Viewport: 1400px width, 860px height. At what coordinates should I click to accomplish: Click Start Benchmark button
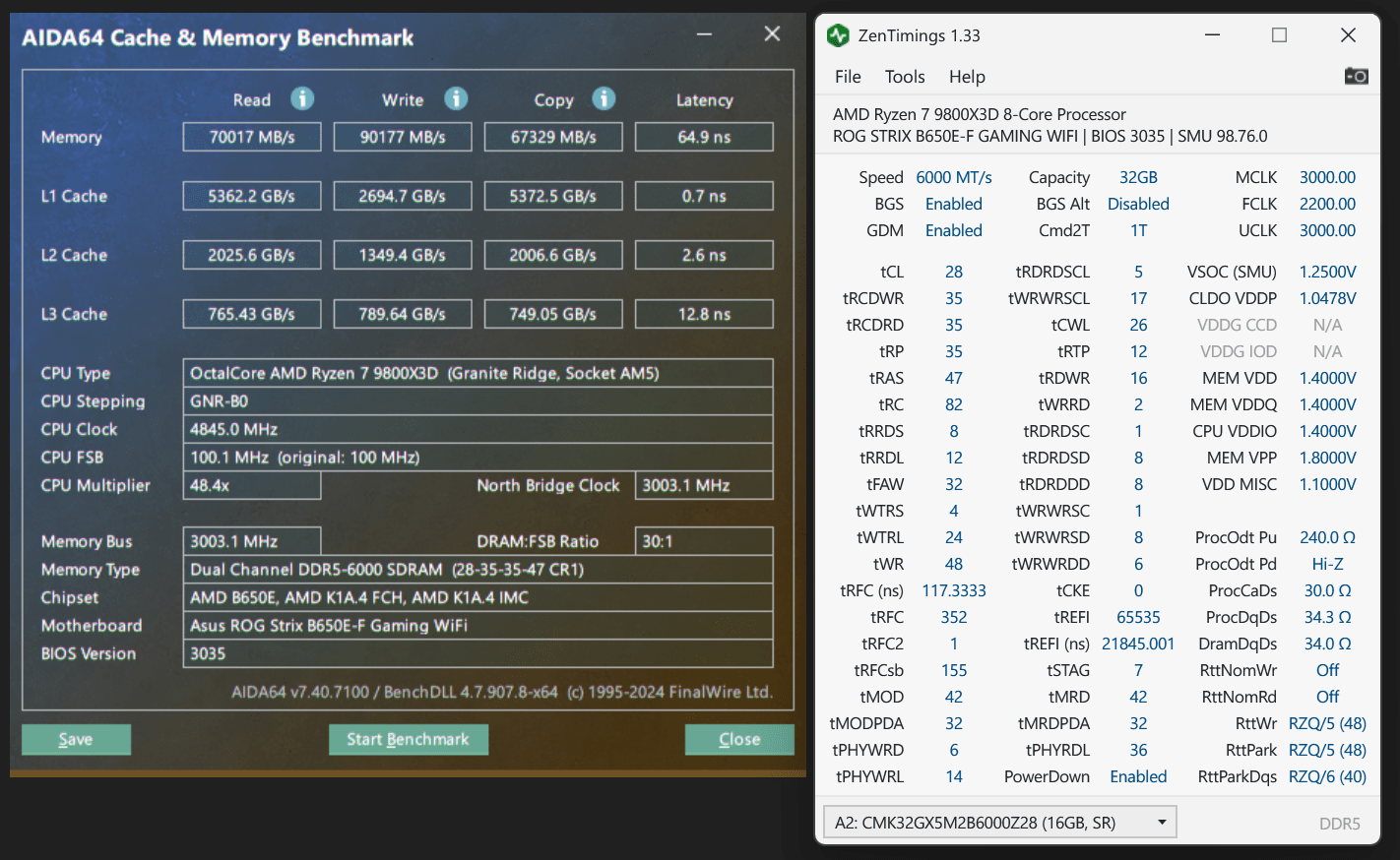[x=409, y=740]
